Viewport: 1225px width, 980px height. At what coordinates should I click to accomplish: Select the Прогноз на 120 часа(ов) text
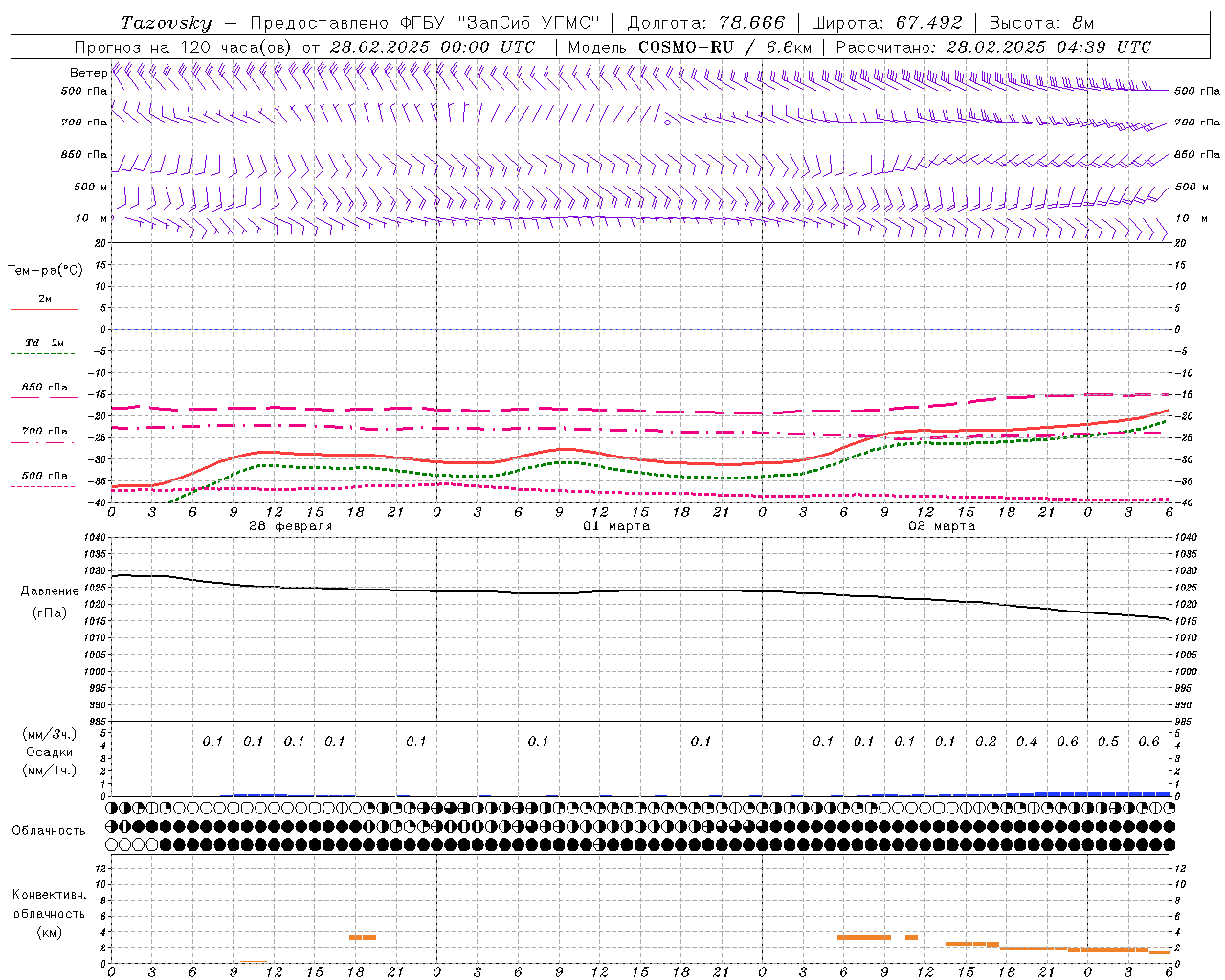pyautogui.click(x=185, y=47)
